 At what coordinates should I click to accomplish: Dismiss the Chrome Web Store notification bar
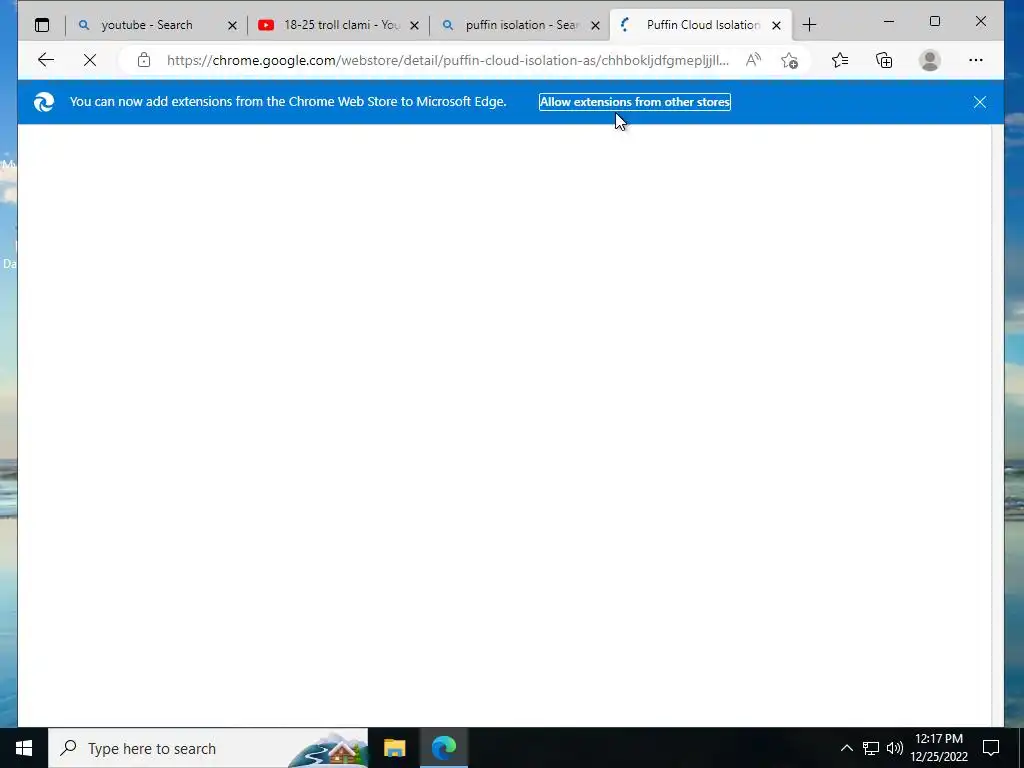(x=980, y=102)
